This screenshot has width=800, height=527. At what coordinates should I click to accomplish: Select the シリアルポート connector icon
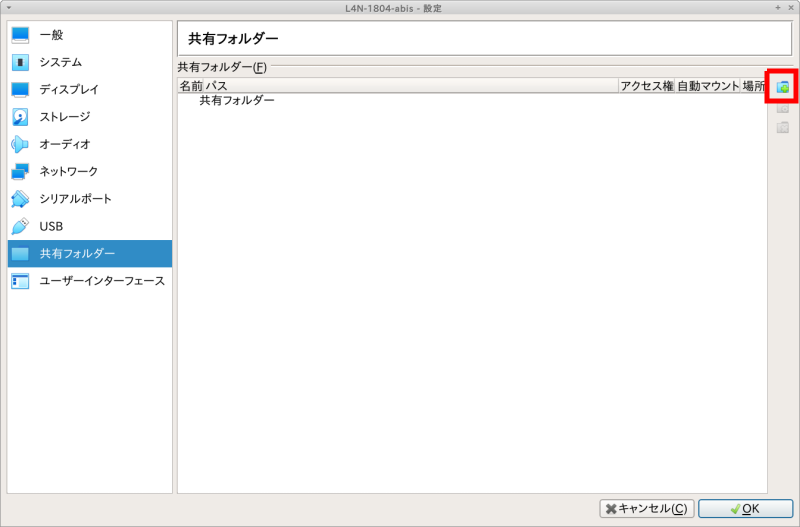pyautogui.click(x=20, y=199)
